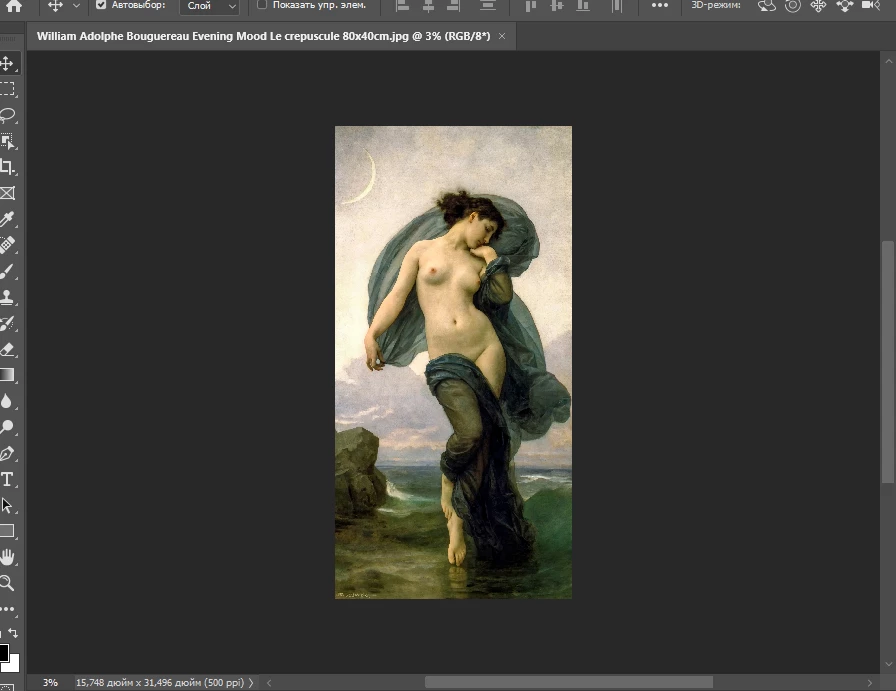Align horizontal centers of layers
896x691 pixels.
(428, 6)
